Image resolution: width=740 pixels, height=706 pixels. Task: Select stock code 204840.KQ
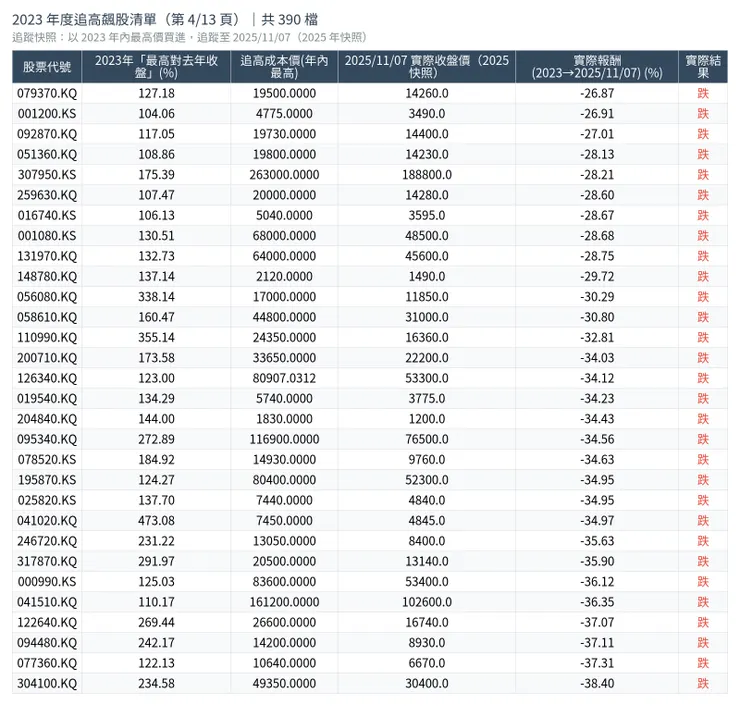pyautogui.click(x=47, y=419)
